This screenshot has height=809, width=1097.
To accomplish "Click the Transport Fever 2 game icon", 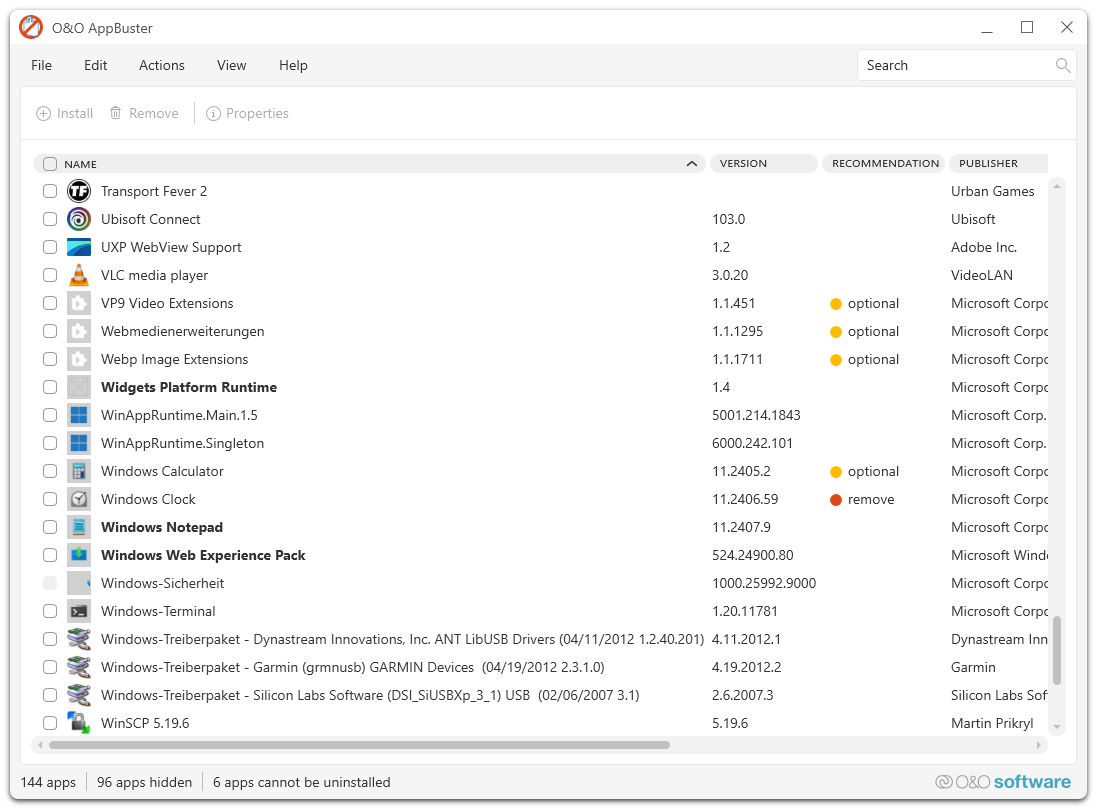I will pos(78,191).
